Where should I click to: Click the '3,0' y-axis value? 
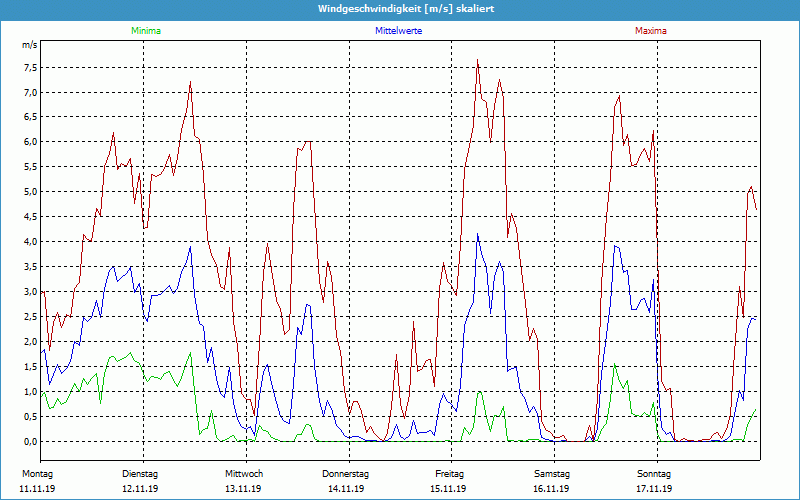click(x=30, y=292)
